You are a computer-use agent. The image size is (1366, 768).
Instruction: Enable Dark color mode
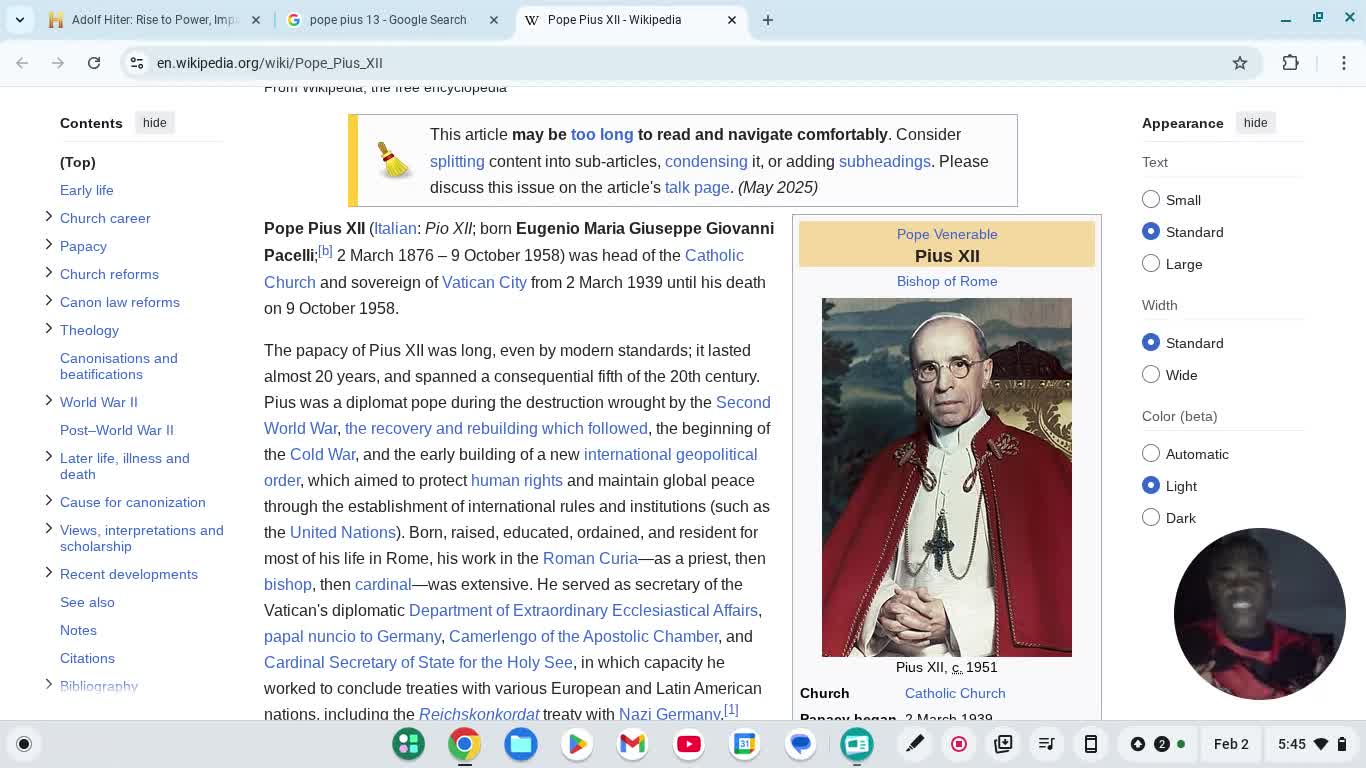coord(1151,517)
